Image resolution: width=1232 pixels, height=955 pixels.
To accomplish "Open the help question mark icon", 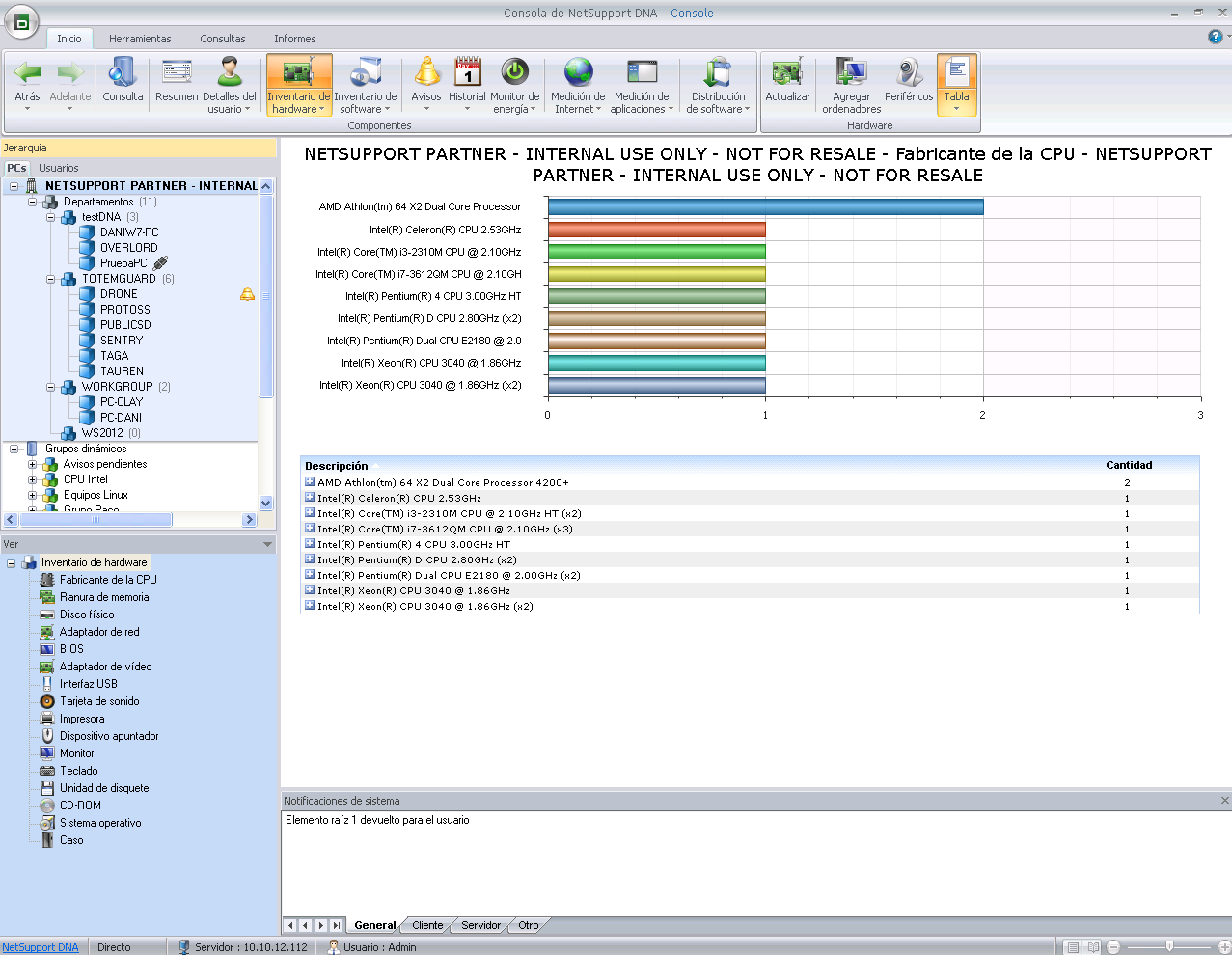I will 1216,37.
